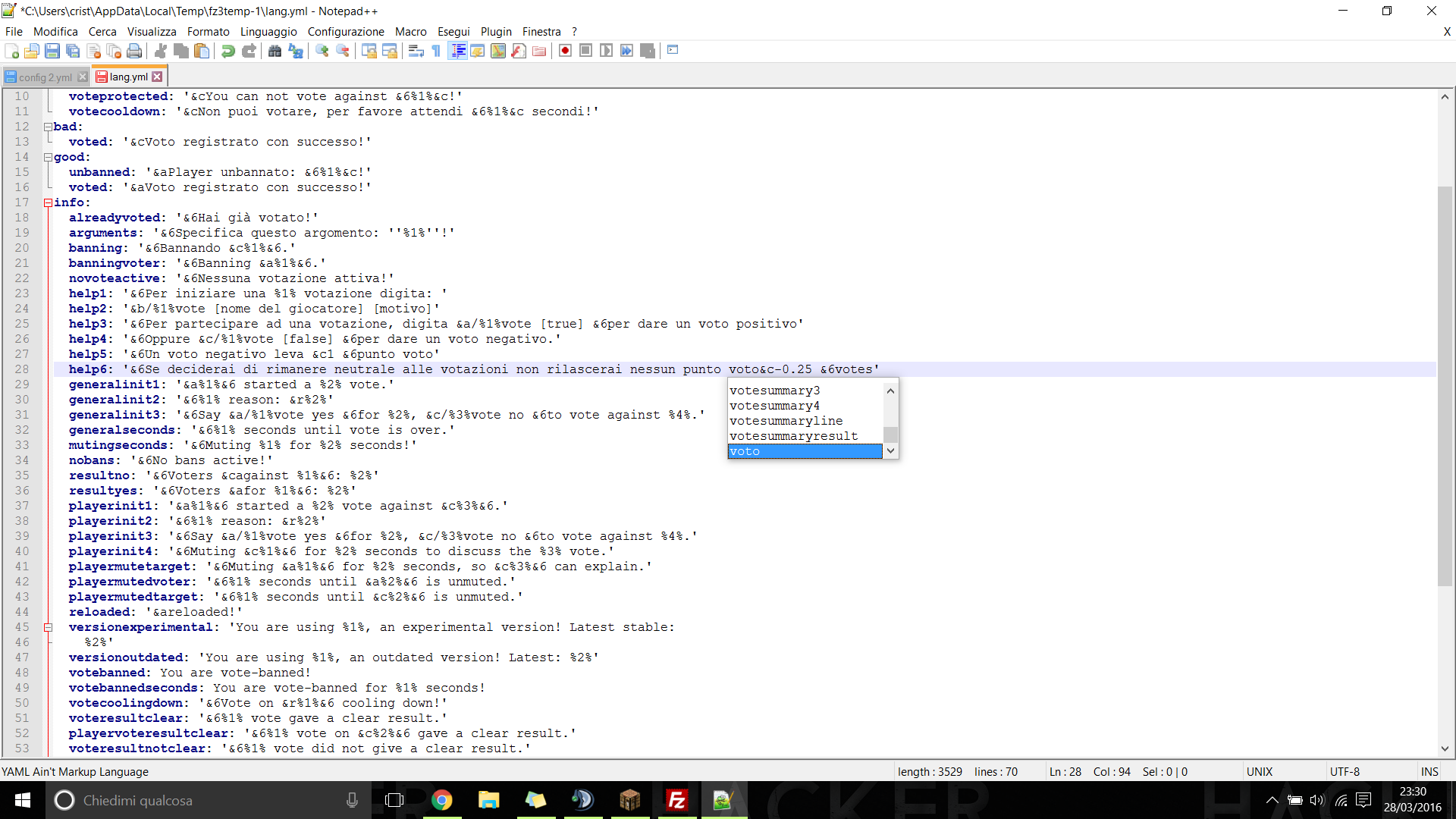Toggle show all characters pilcrow icon
This screenshot has height=819, width=1456.
click(x=436, y=51)
